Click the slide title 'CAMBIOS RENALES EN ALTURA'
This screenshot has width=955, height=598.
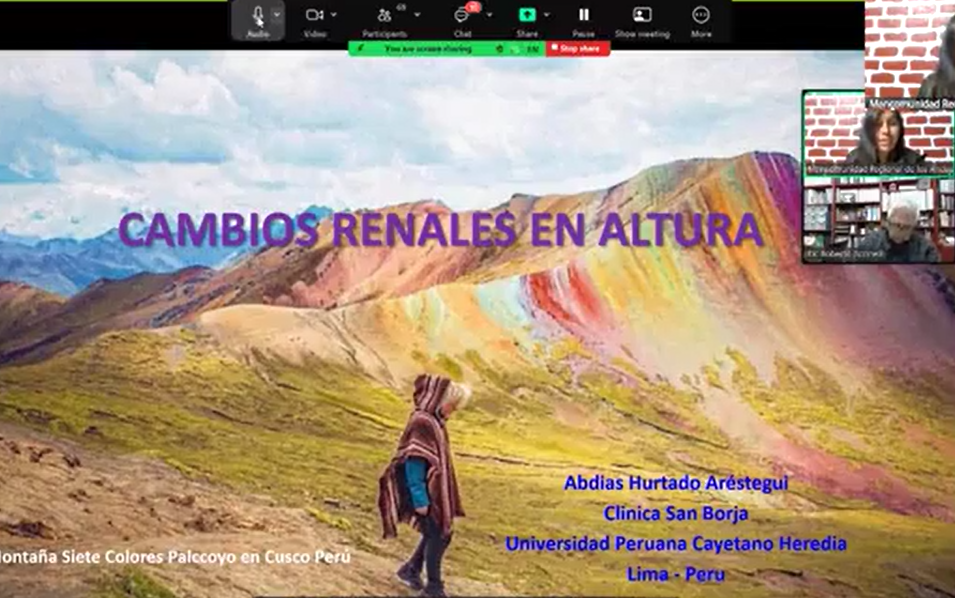tap(440, 230)
